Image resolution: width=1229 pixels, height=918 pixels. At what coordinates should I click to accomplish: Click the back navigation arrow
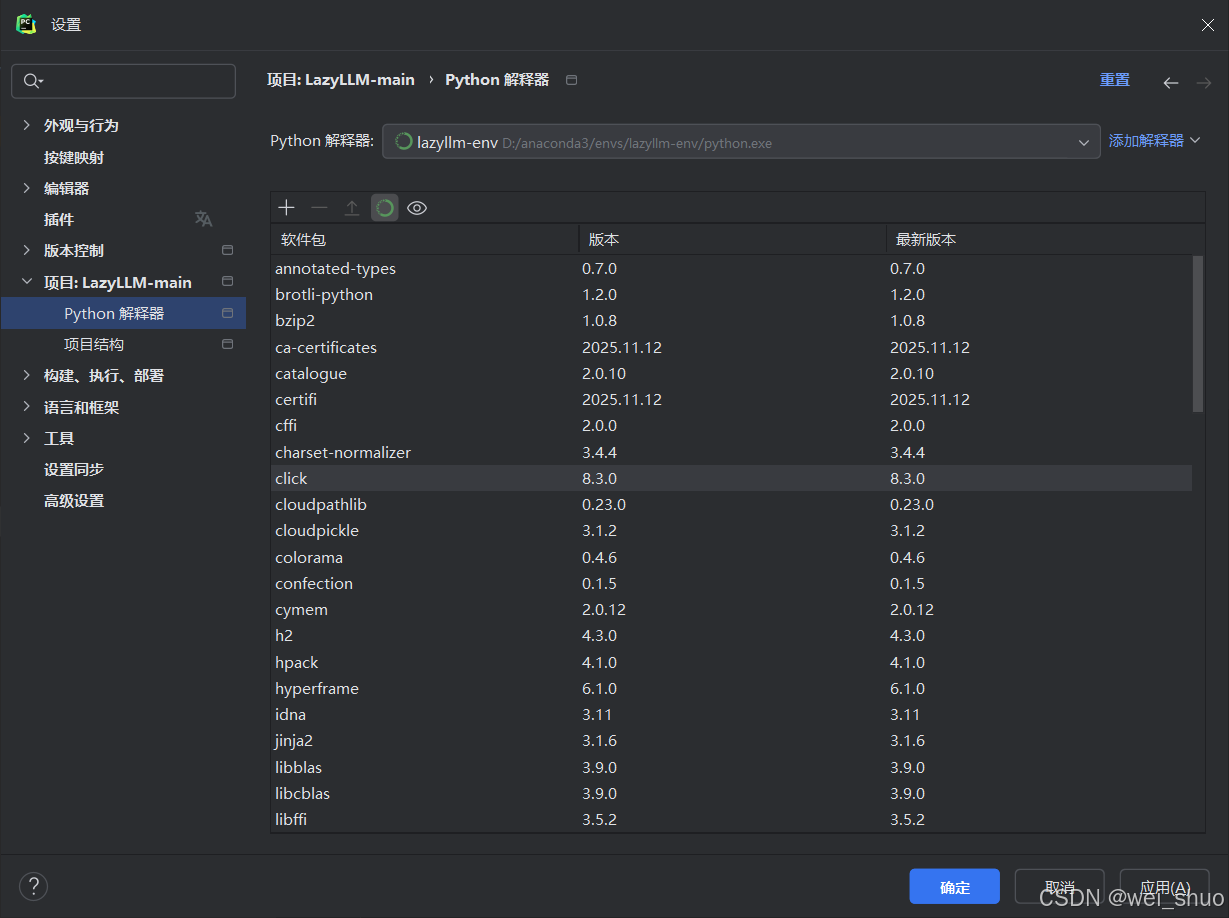[x=1171, y=83]
